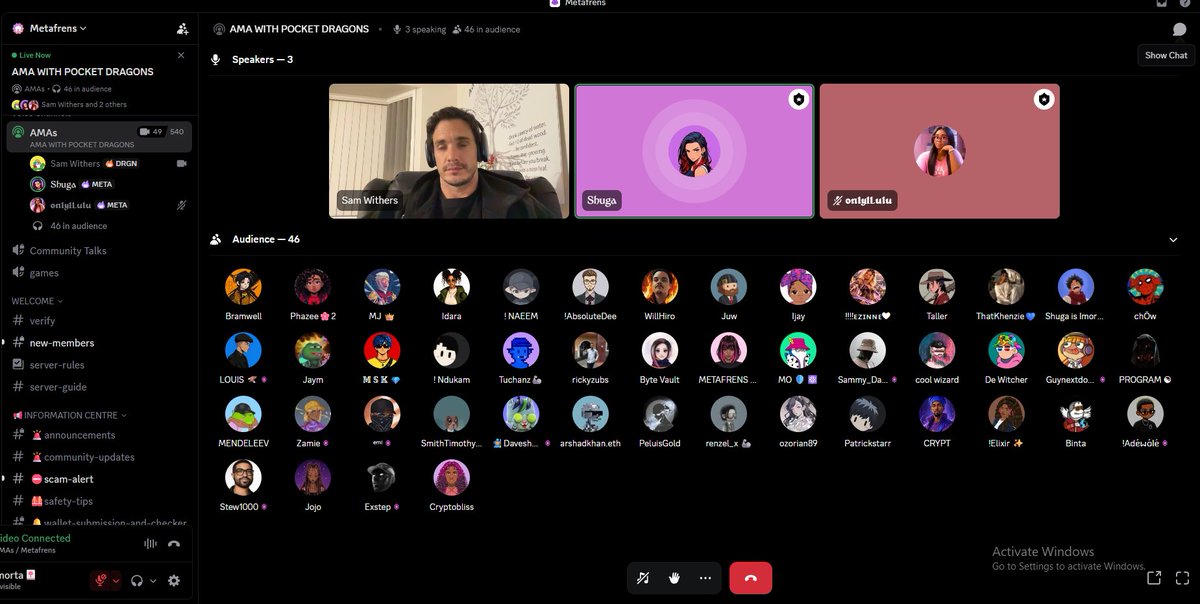Raise hand to request to speak

coord(674,578)
